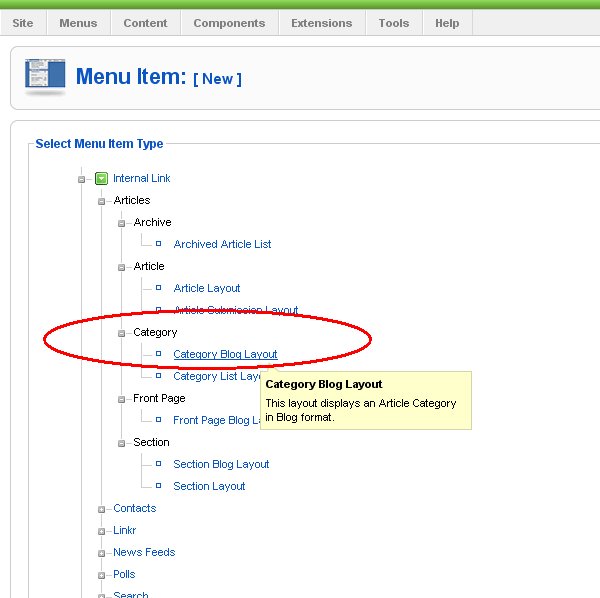Click bullet icon beside Section Blog Layout
Screen dimensions: 600x598
click(158, 464)
